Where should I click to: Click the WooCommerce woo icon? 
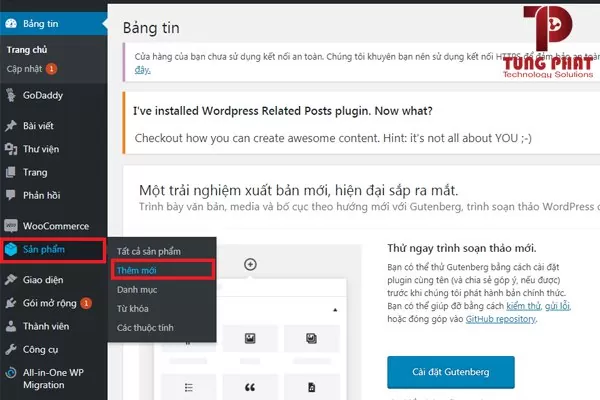(11, 226)
